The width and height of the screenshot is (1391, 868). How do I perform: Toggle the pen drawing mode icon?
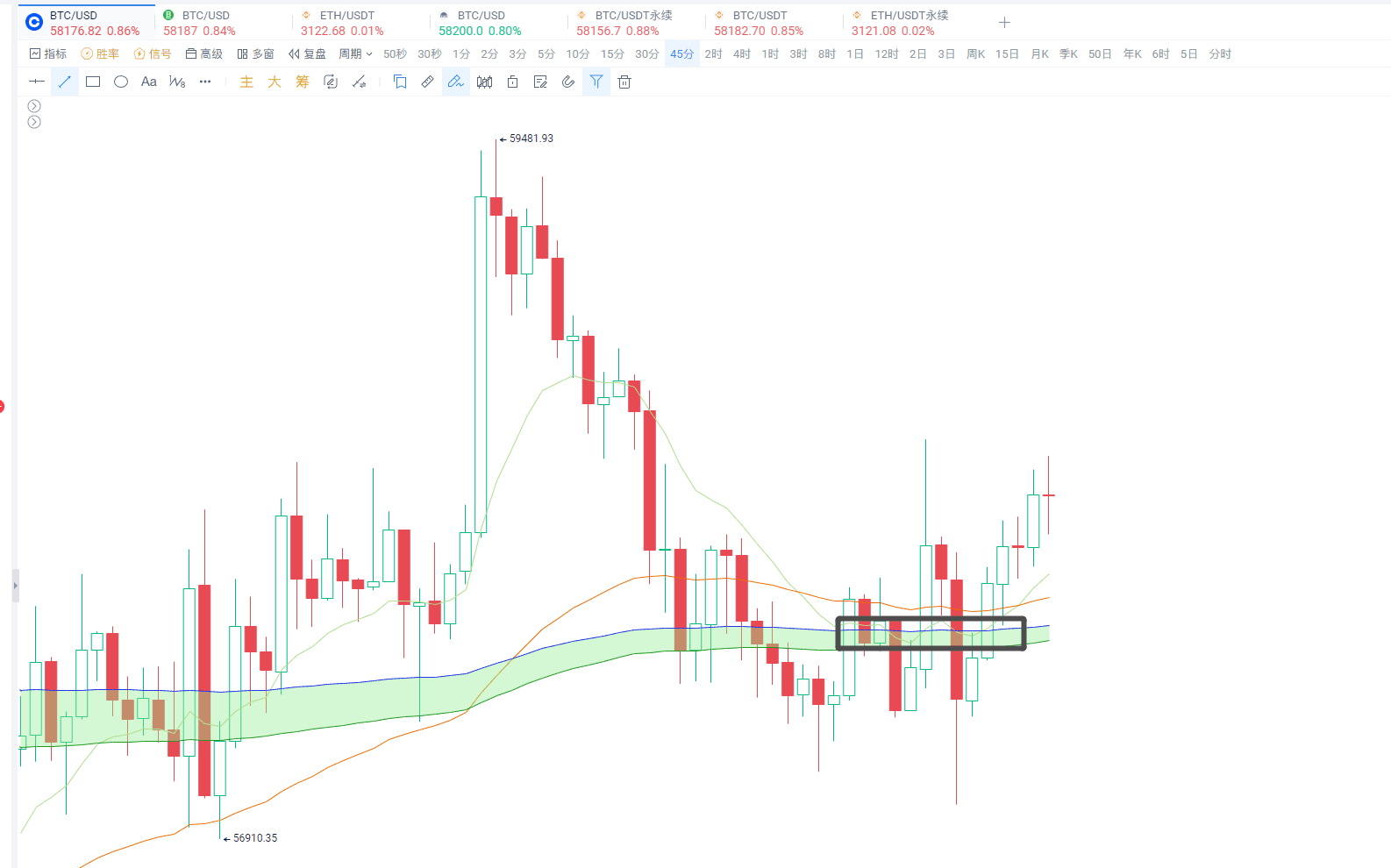click(x=456, y=82)
